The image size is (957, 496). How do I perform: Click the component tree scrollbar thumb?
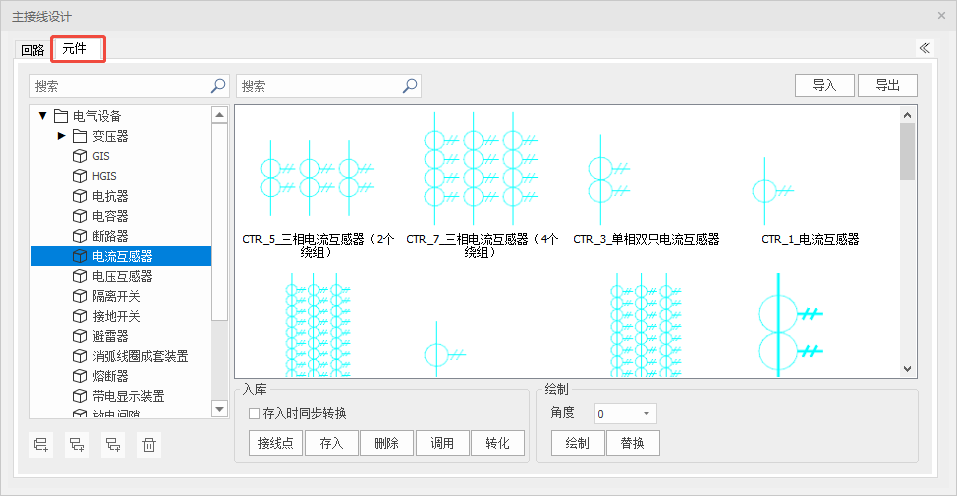pyautogui.click(x=219, y=221)
